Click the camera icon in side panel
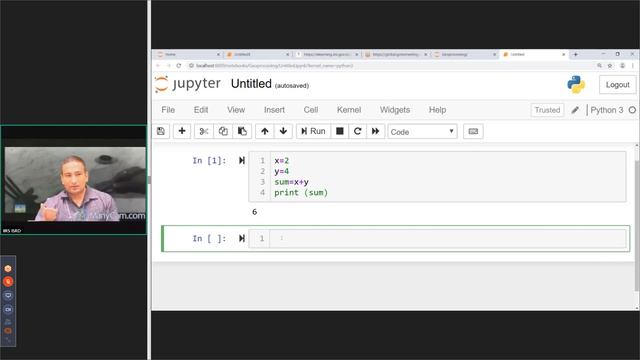This screenshot has width=640, height=360. [8, 309]
